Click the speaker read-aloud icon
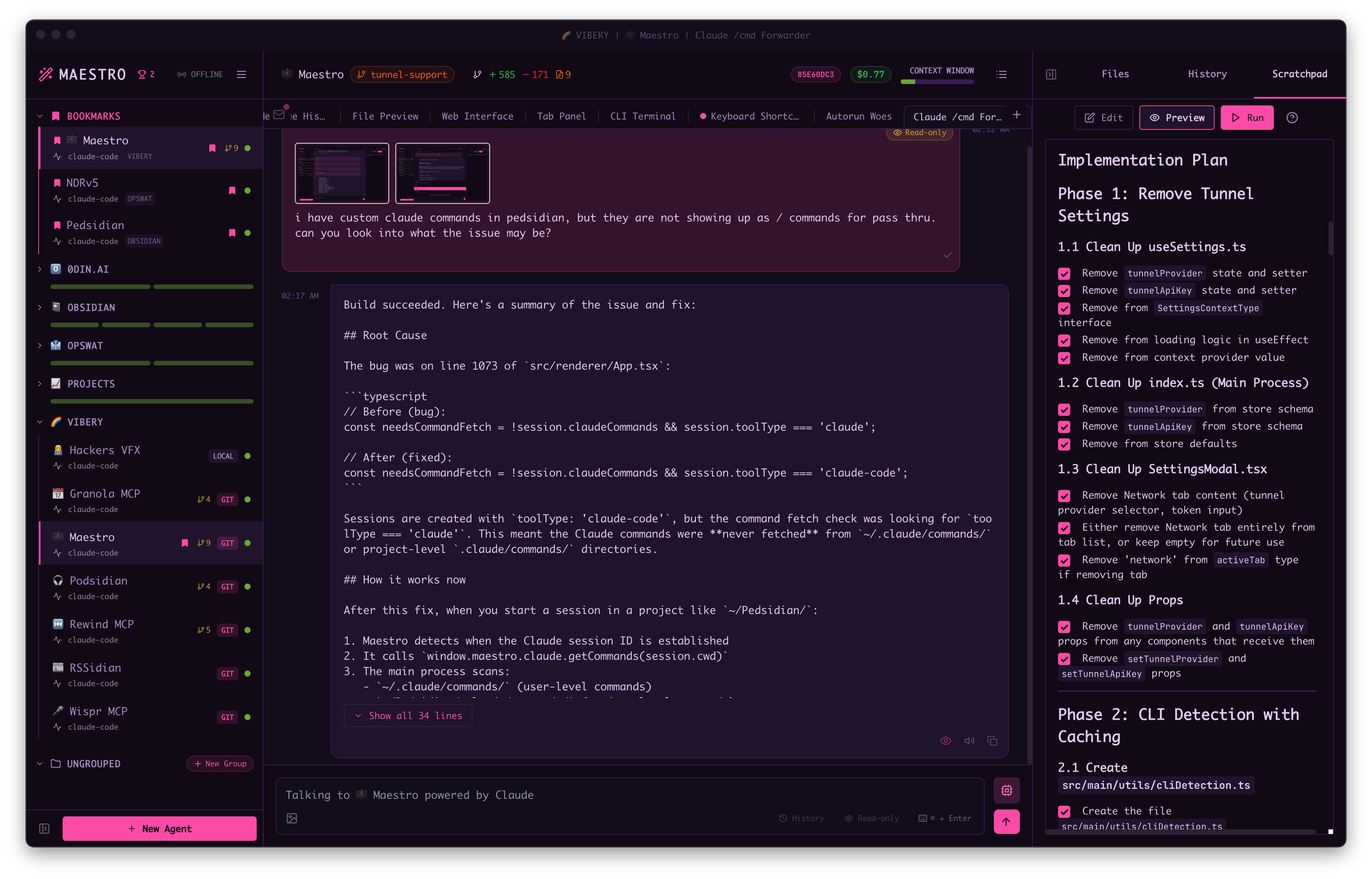This screenshot has width=1372, height=879. pos(969,741)
